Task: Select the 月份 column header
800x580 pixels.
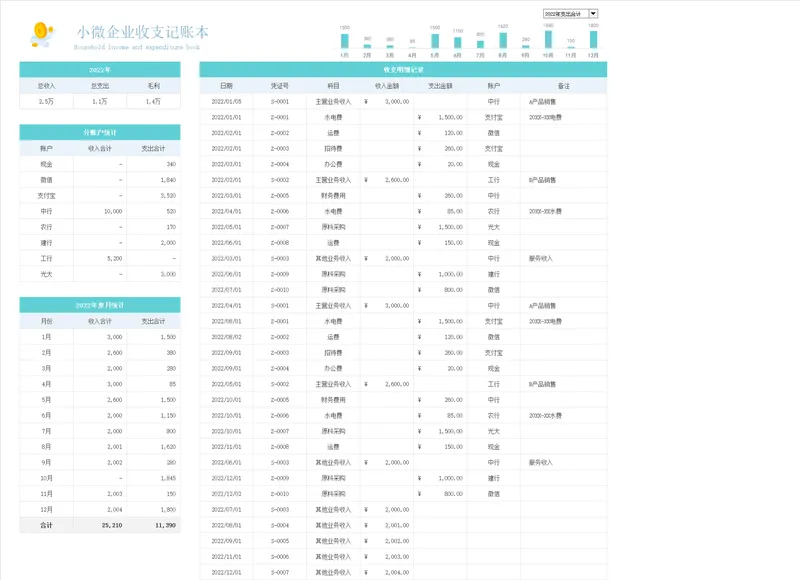Action: click(46, 321)
